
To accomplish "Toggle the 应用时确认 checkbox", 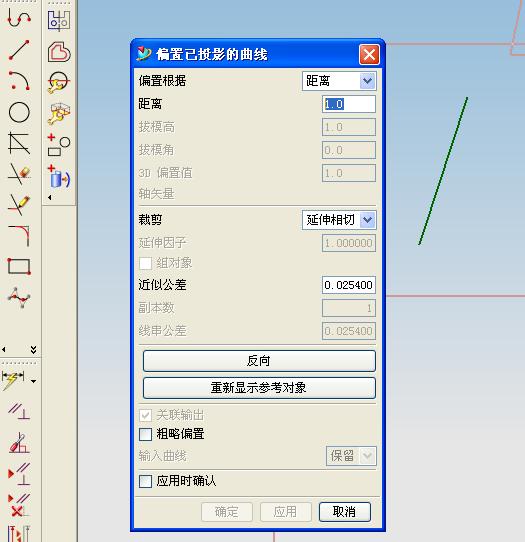I will pyautogui.click(x=146, y=481).
